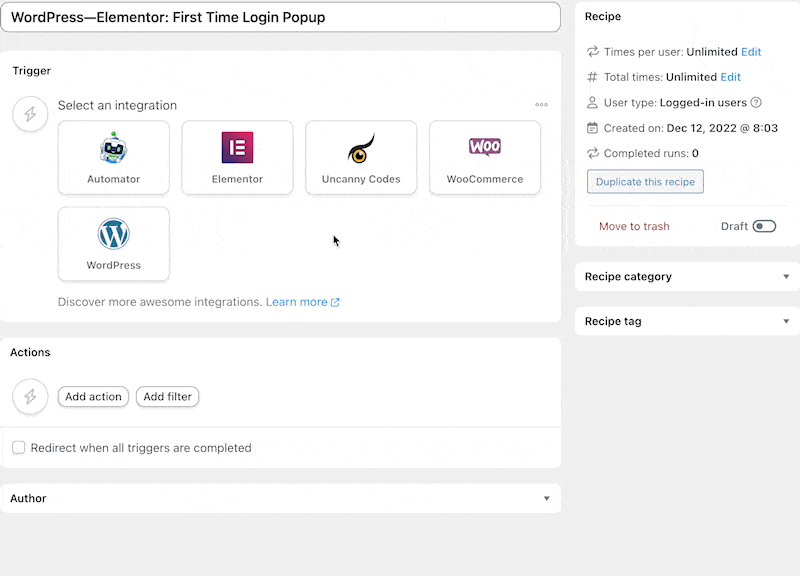800x576 pixels.
Task: Click the Add filter button
Action: coord(167,396)
